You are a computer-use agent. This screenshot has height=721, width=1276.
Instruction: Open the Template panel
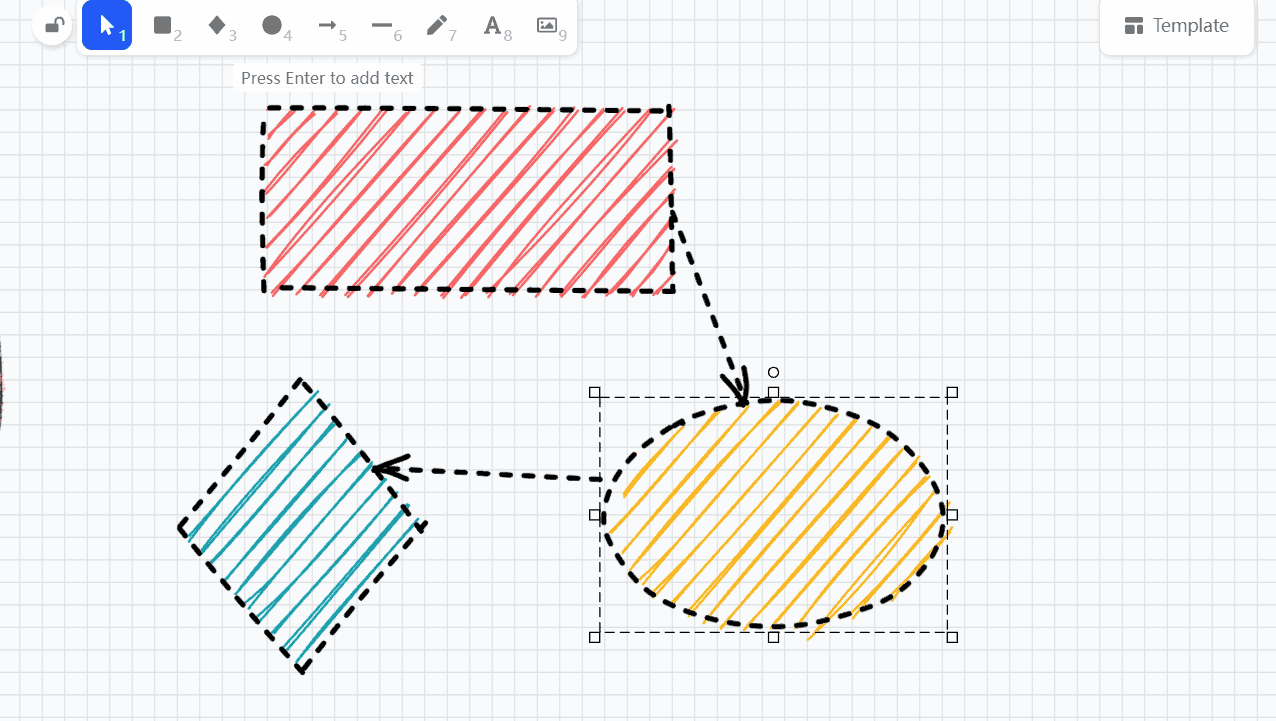pos(1176,25)
